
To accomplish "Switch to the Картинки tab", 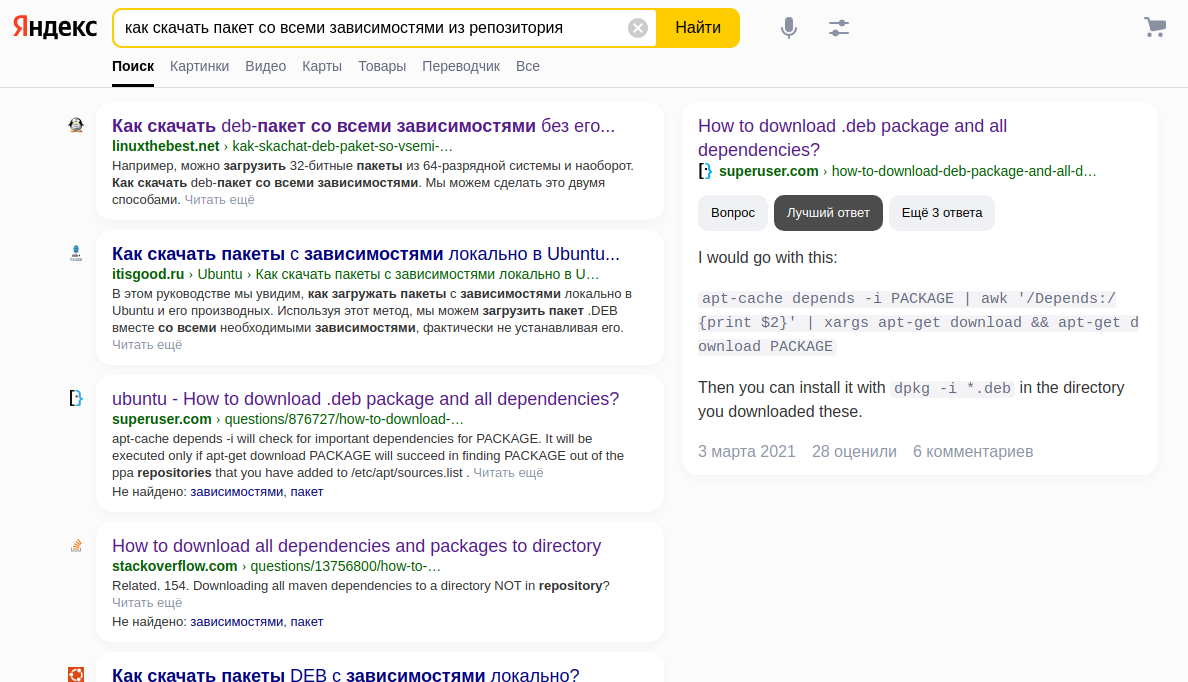I will point(199,66).
